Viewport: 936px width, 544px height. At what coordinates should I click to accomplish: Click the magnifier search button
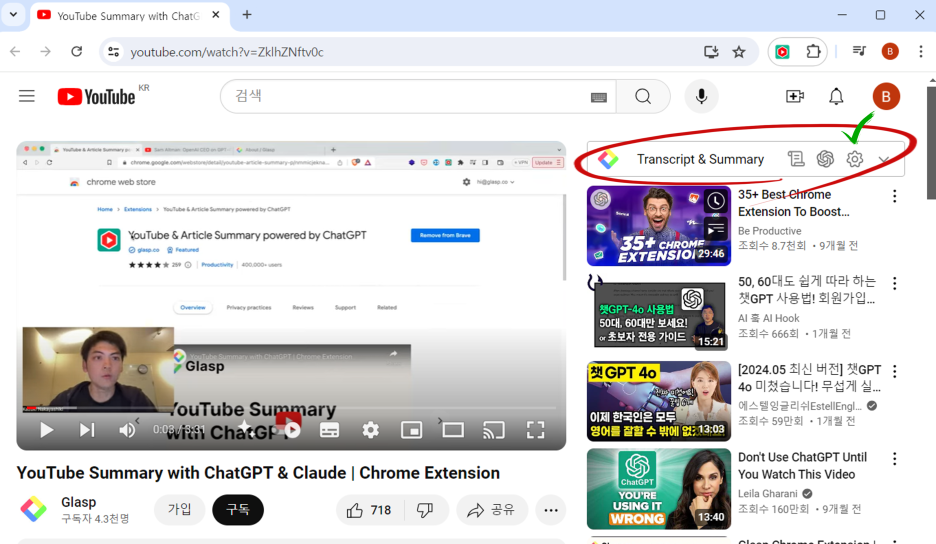[x=643, y=96]
